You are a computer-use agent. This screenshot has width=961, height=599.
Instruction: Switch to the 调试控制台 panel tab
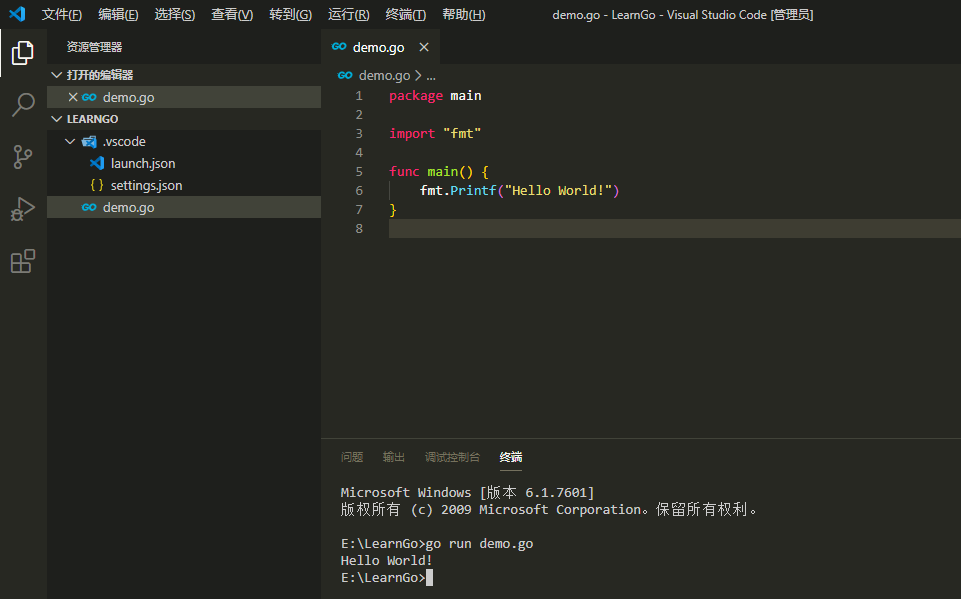click(452, 457)
